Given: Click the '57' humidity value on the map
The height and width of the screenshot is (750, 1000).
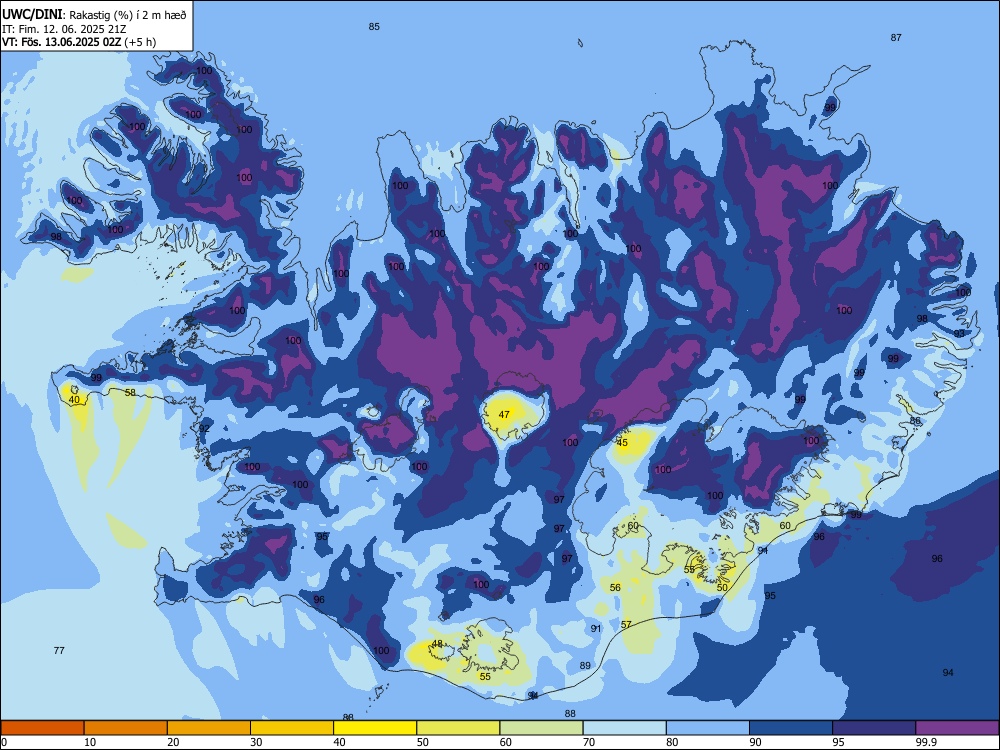Looking at the screenshot, I should [626, 624].
